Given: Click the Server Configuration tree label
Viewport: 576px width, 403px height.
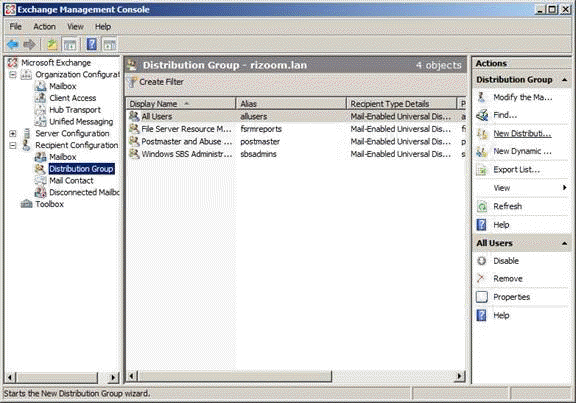Looking at the screenshot, I should pyautogui.click(x=72, y=133).
